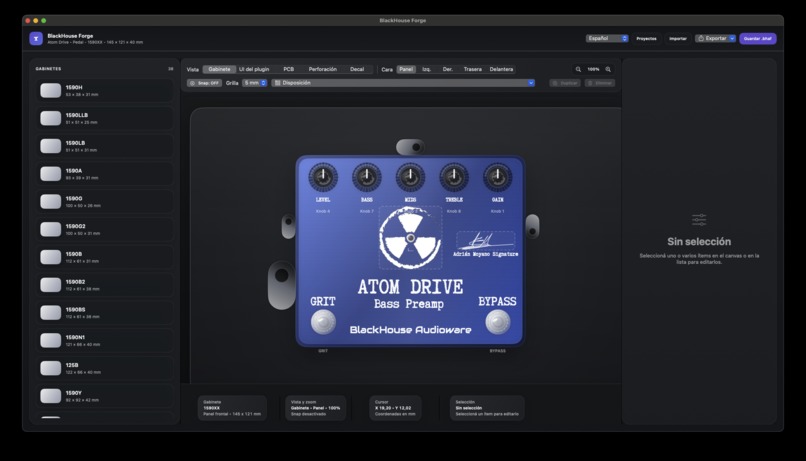Viewport: 806px width, 461px height.
Task: Select the top jack above the pedal
Action: click(410, 147)
